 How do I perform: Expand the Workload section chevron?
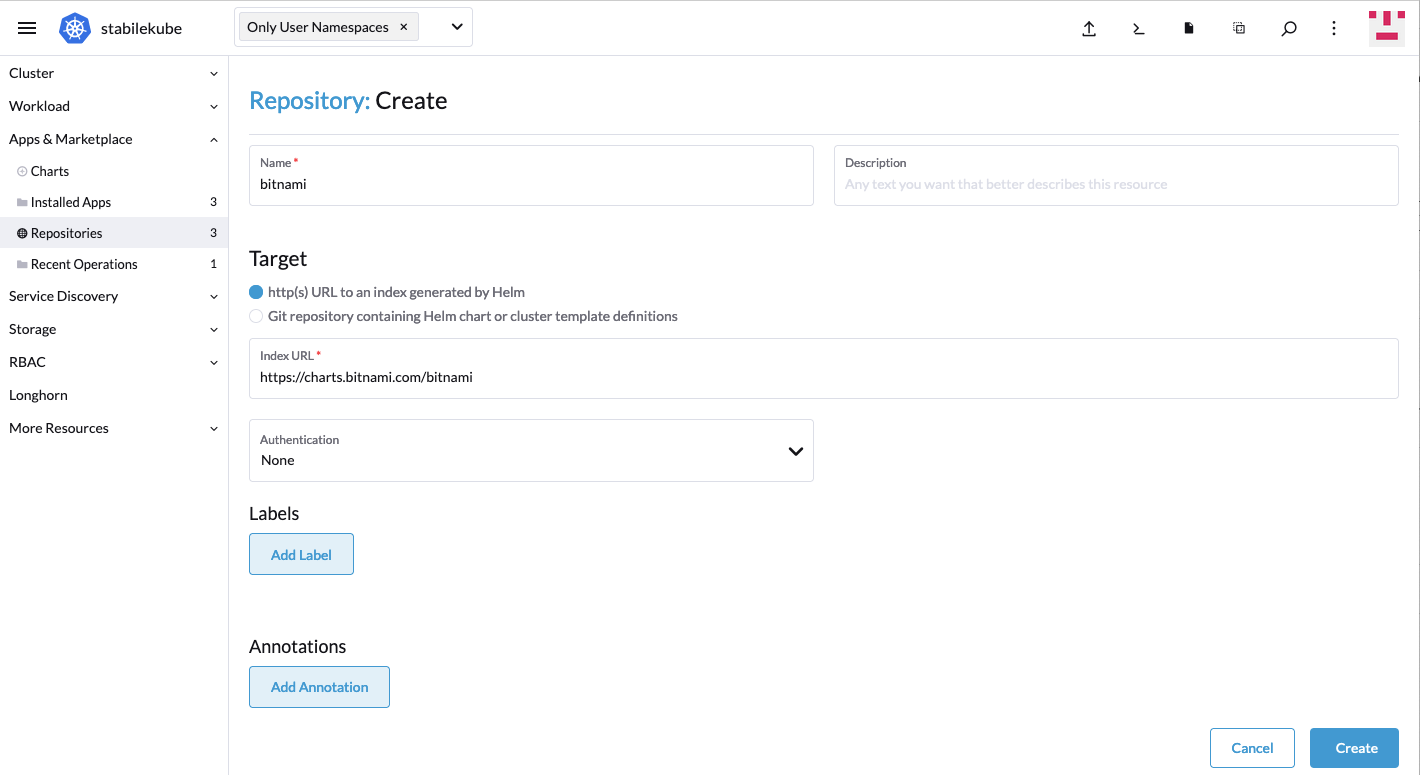coord(214,107)
